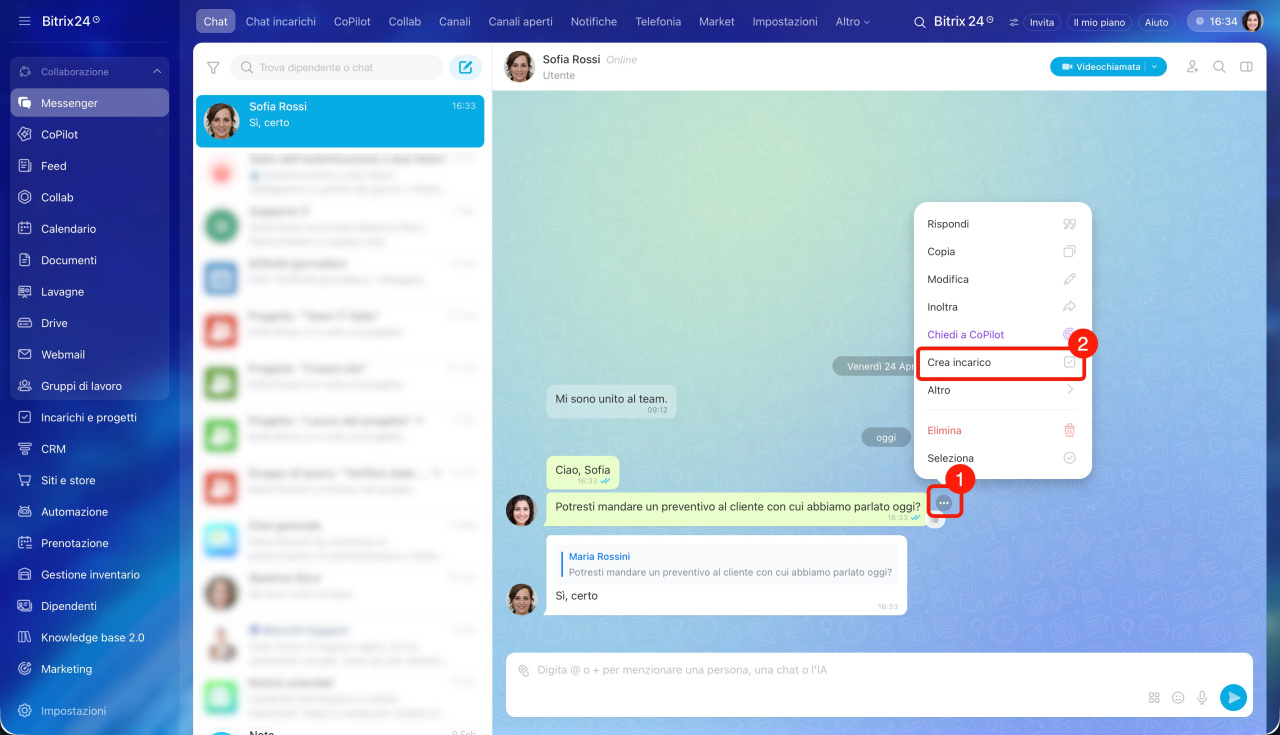This screenshot has width=1280, height=735.
Task: Open Prenotazione from the sidebar
Action: [x=90, y=543]
